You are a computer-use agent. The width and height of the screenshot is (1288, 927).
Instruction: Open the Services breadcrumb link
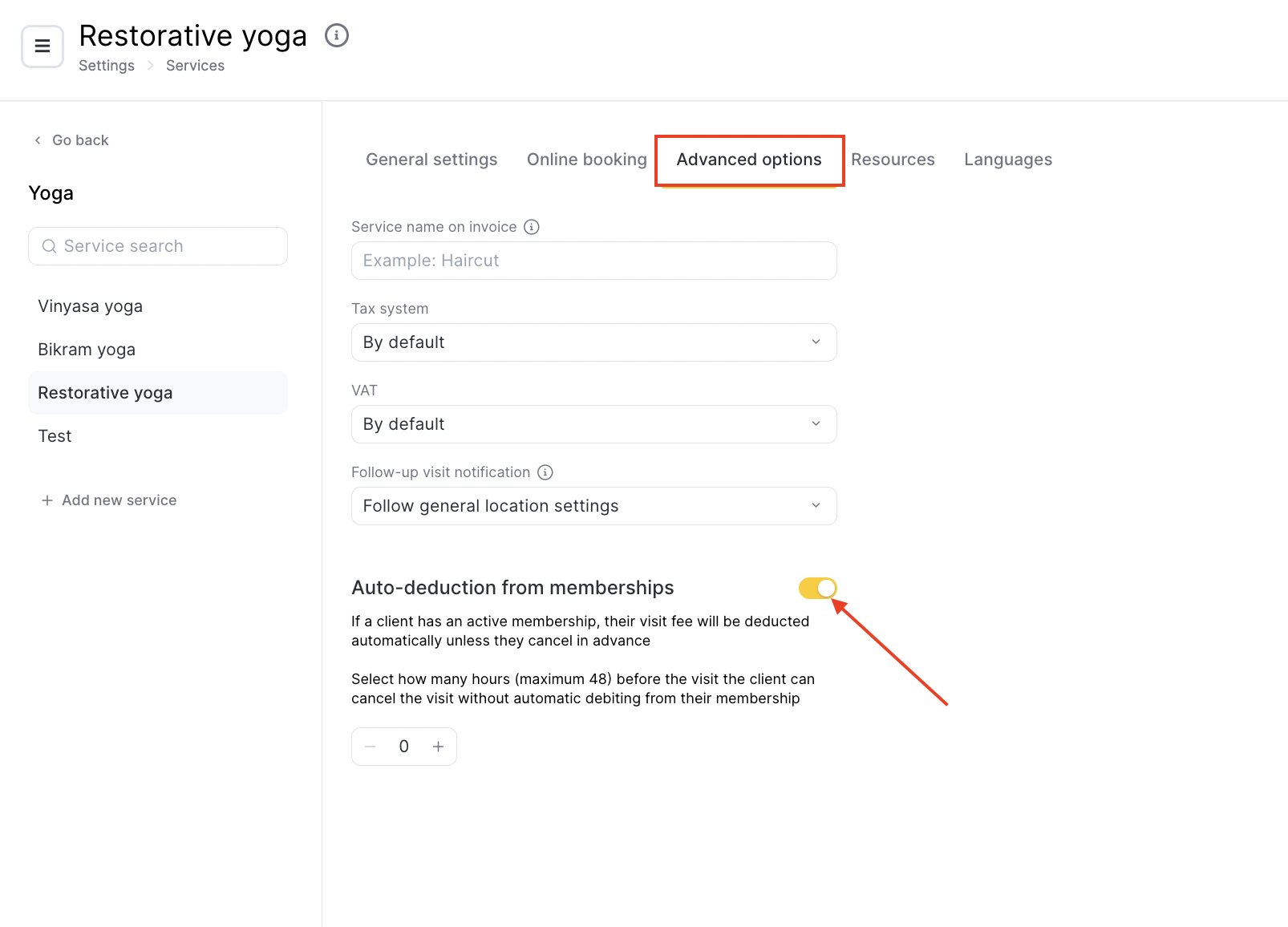[195, 66]
